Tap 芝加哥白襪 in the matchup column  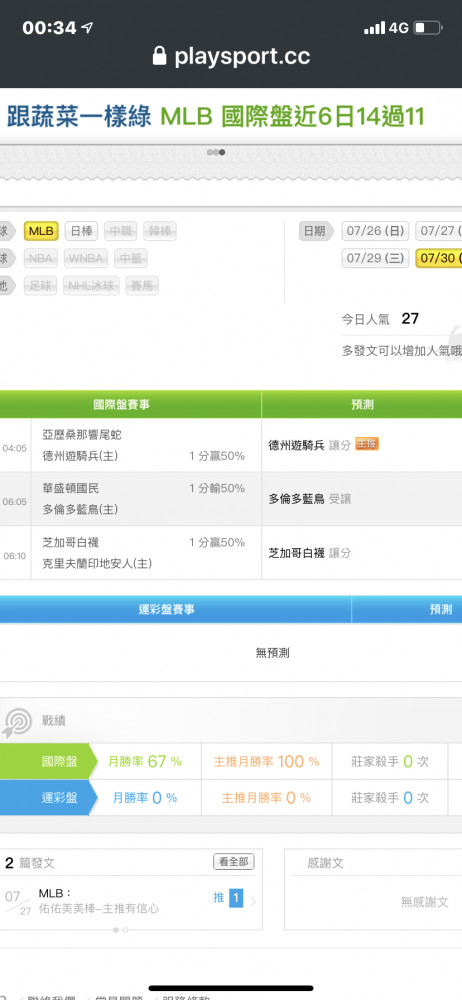(x=71, y=542)
